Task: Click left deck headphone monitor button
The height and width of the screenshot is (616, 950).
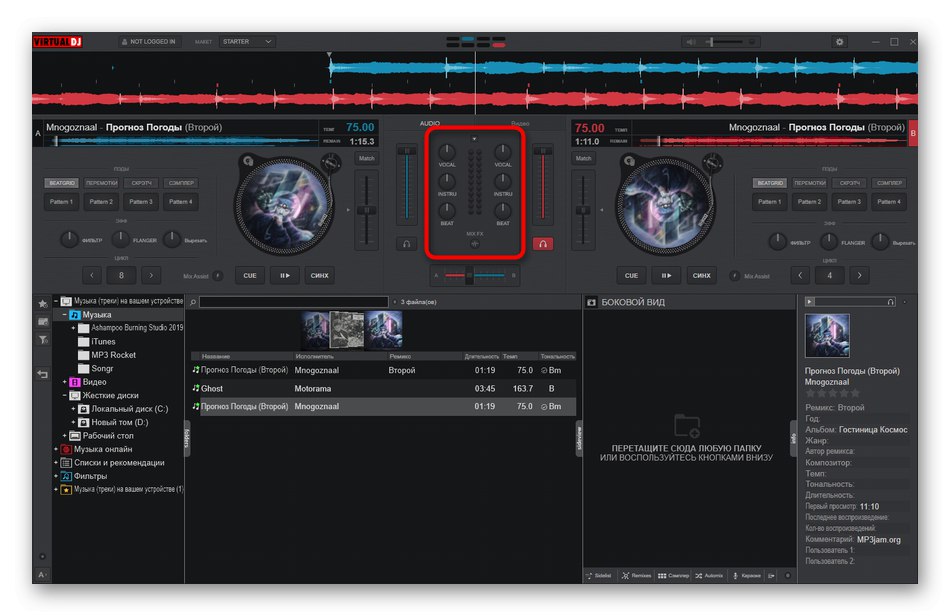Action: click(x=407, y=243)
